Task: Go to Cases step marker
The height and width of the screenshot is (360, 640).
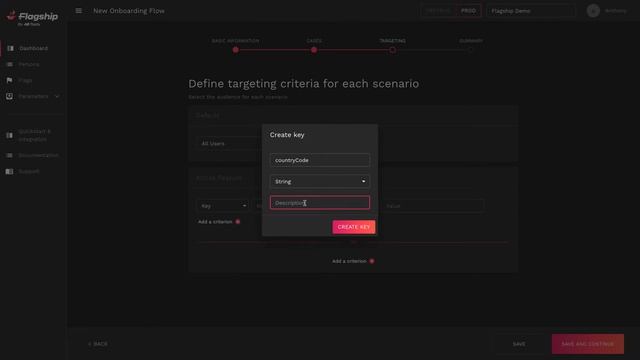Action: (x=314, y=50)
